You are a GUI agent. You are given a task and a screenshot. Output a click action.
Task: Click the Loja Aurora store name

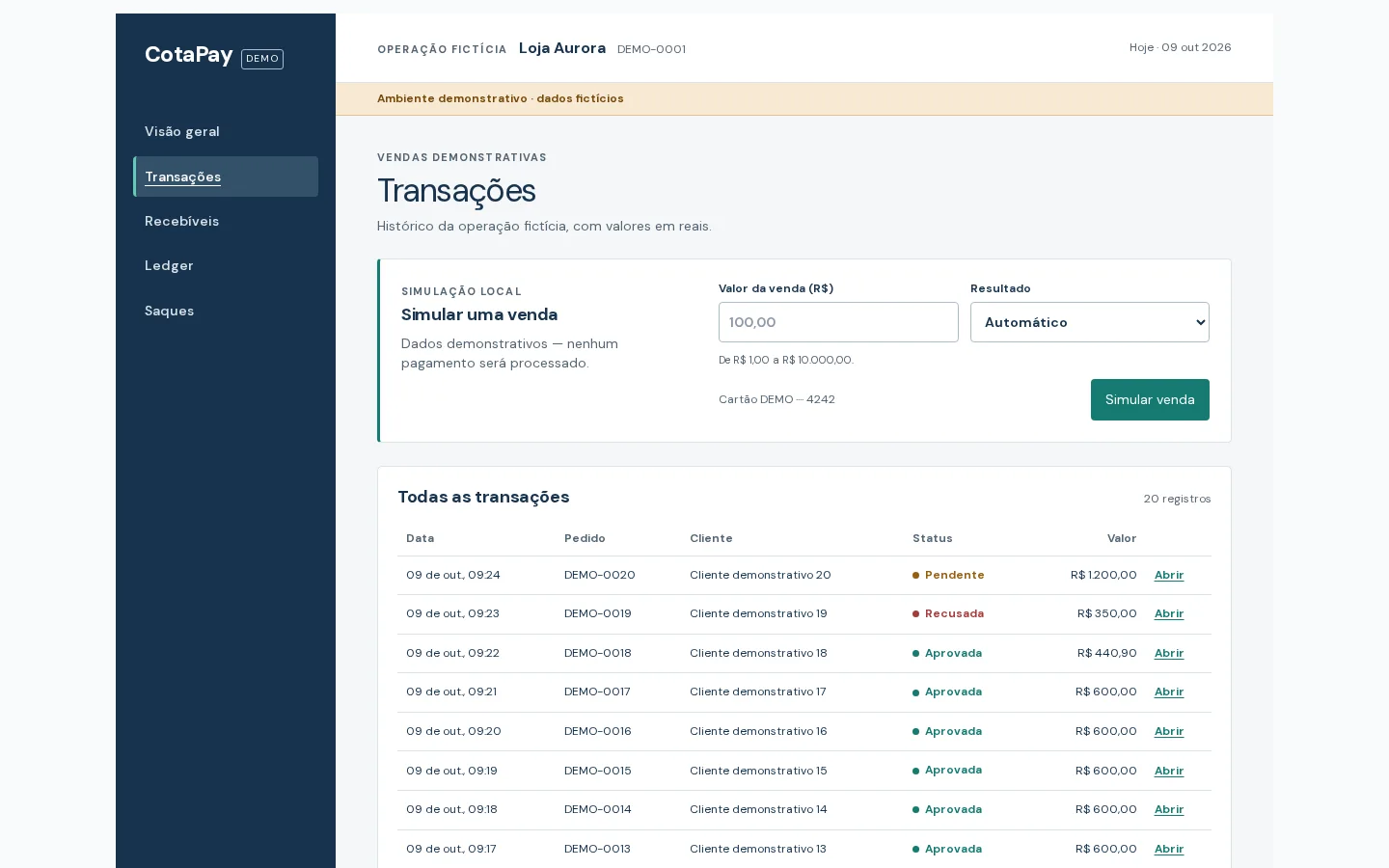[x=562, y=48]
